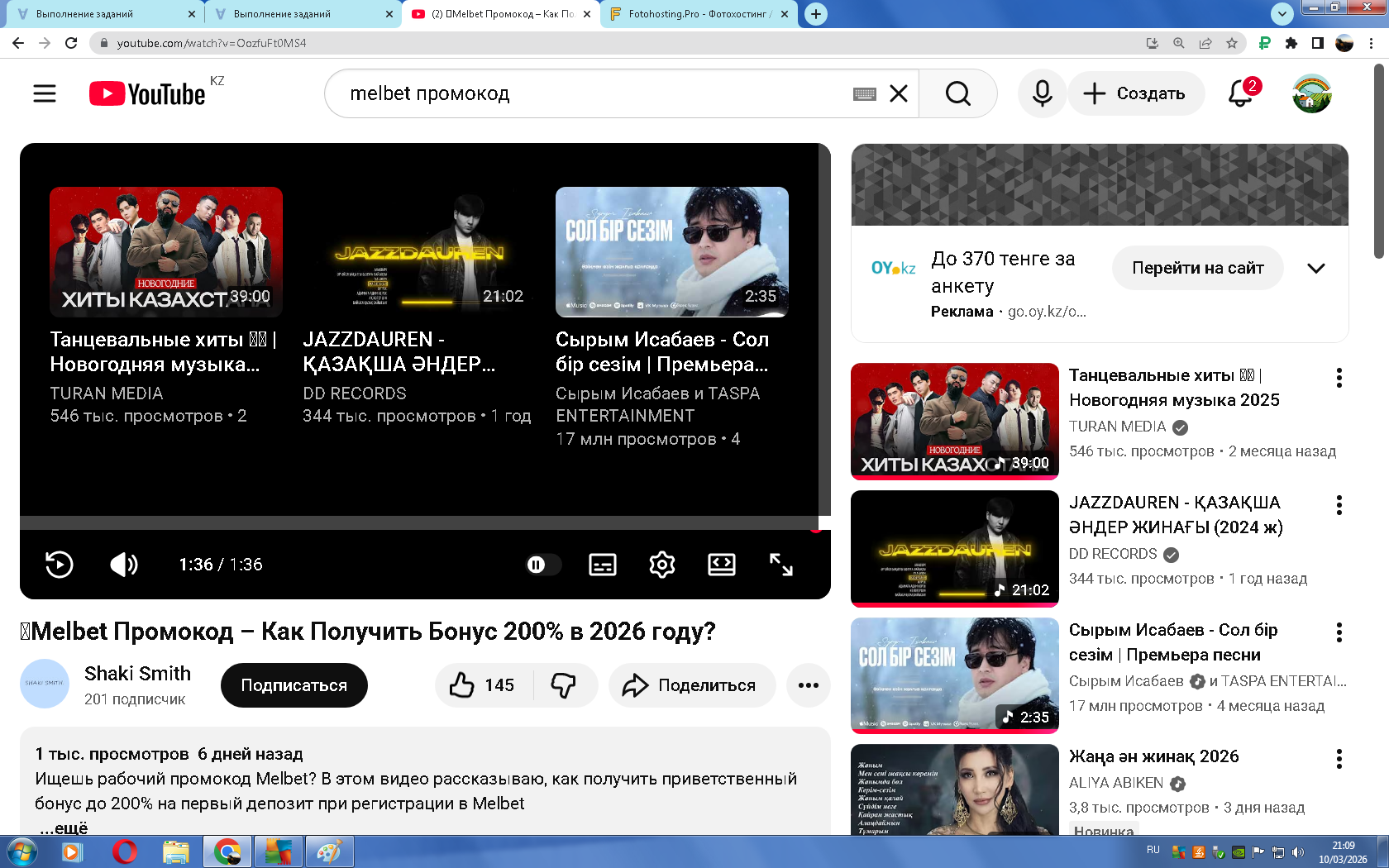This screenshot has height=868, width=1389.
Task: Open the YouTube hamburger guide menu
Action: (45, 93)
